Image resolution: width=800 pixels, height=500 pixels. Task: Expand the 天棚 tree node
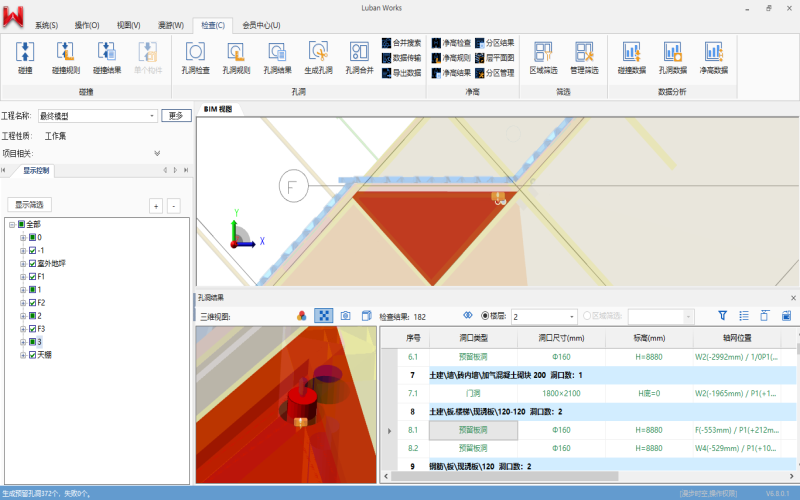pos(23,355)
